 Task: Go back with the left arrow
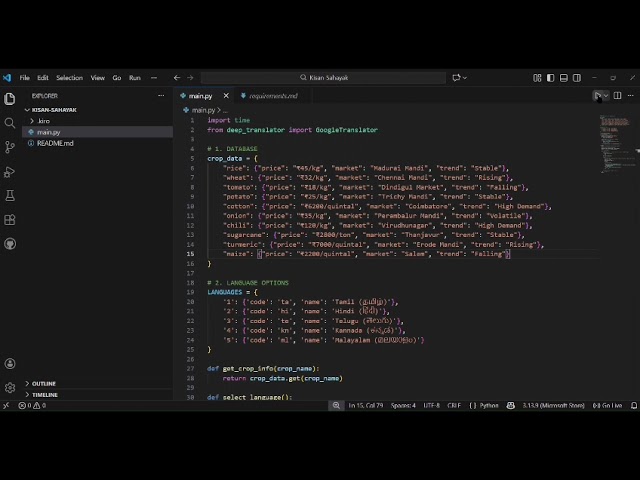click(177, 78)
